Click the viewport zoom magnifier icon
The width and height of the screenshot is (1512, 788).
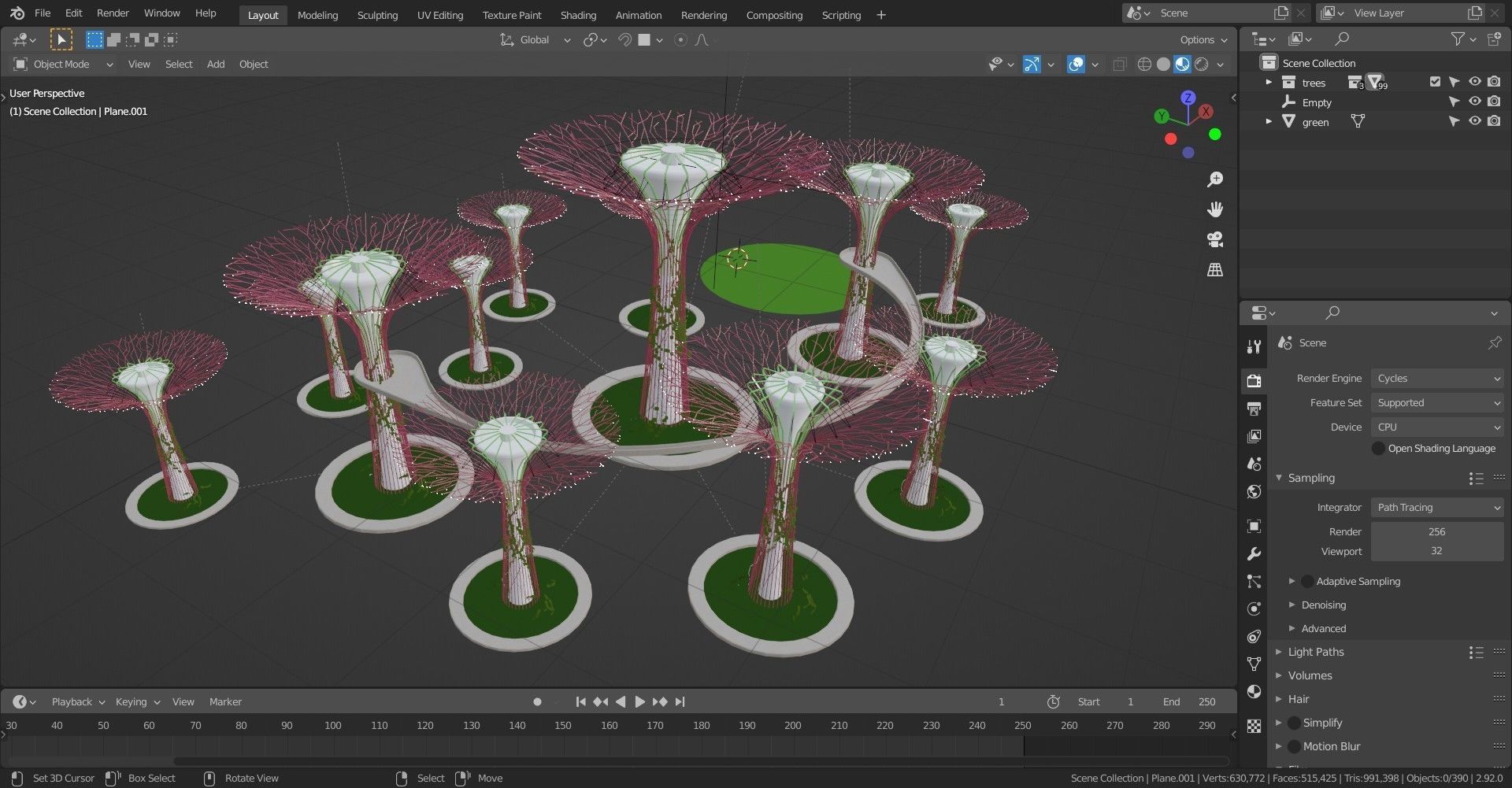coord(1215,179)
